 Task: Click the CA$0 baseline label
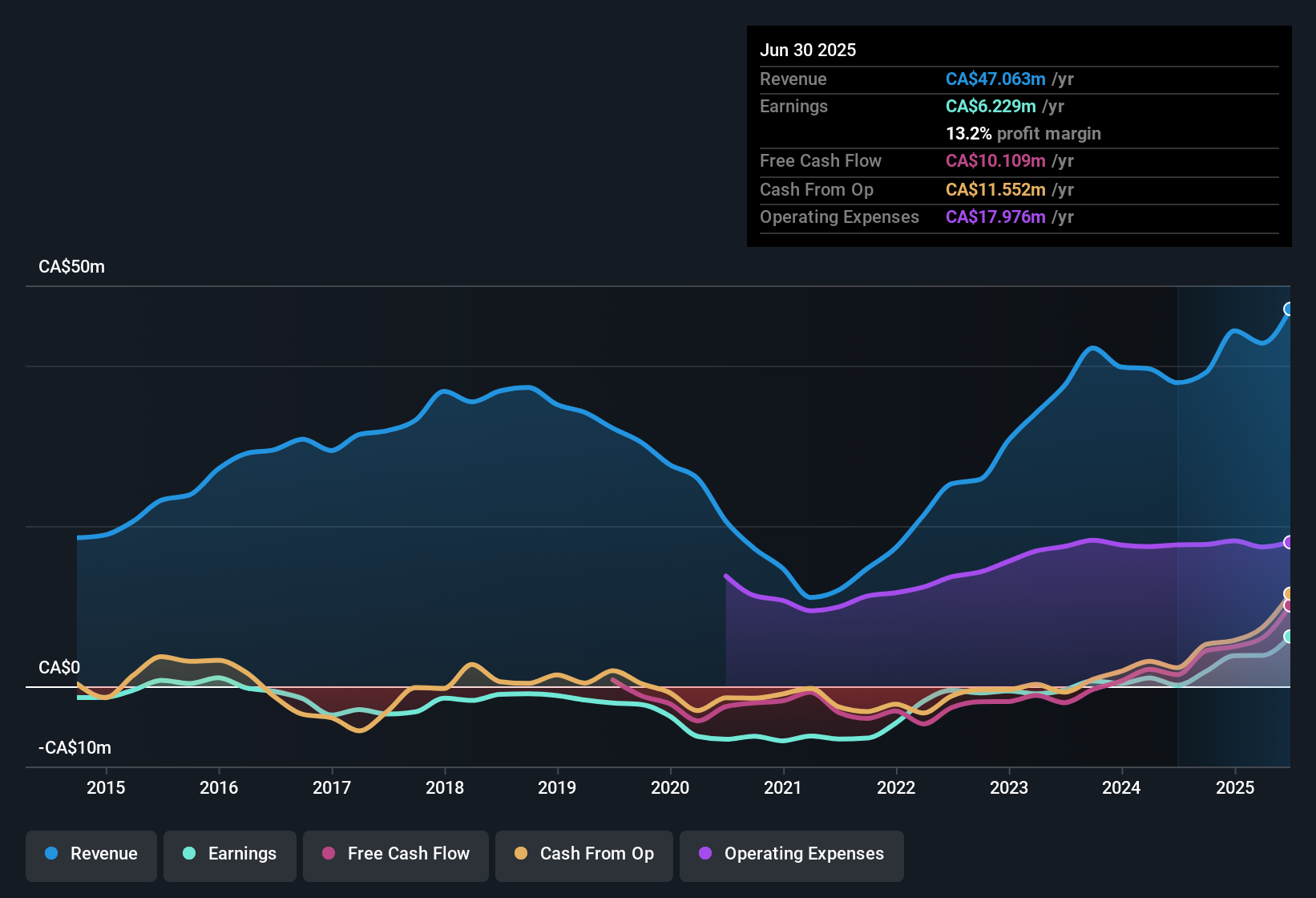tap(60, 666)
